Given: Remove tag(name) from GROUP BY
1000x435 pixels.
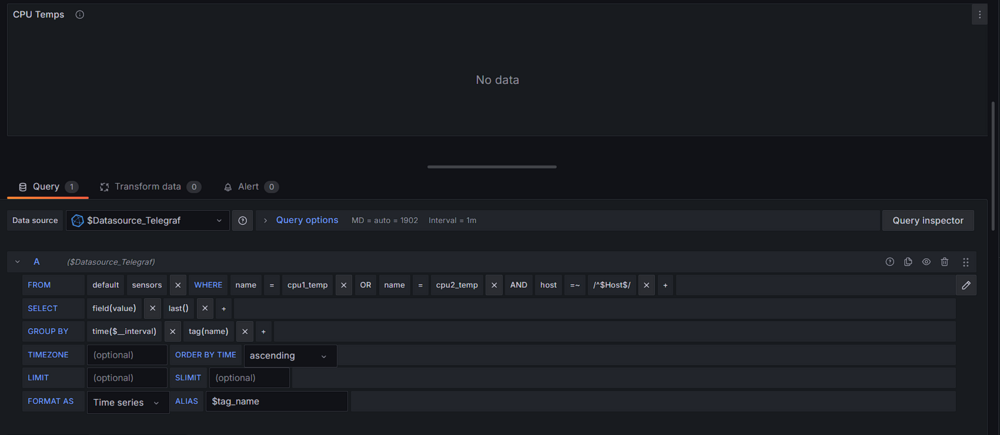Looking at the screenshot, I should coord(244,332).
